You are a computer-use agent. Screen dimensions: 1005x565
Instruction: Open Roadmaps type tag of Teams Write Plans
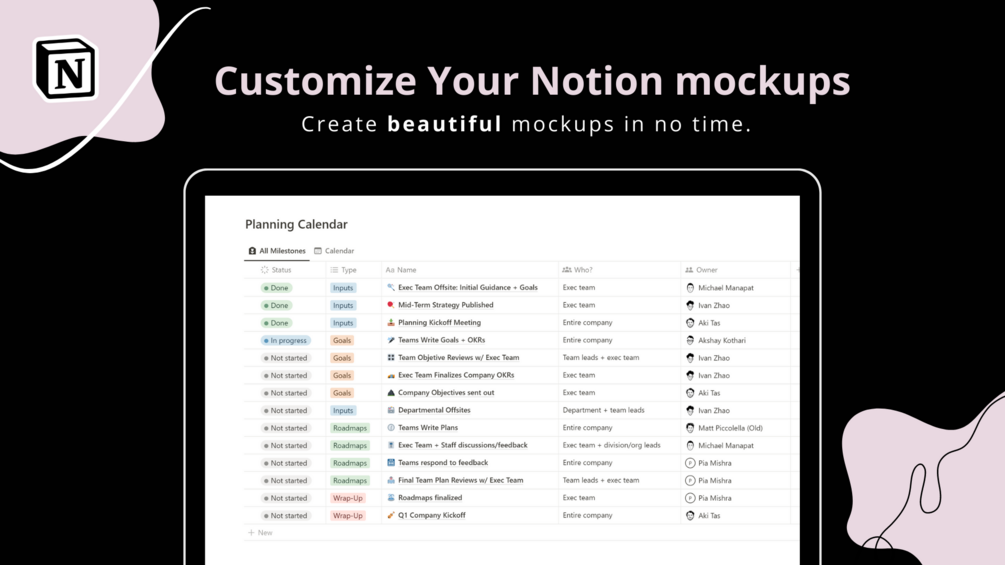tap(350, 428)
